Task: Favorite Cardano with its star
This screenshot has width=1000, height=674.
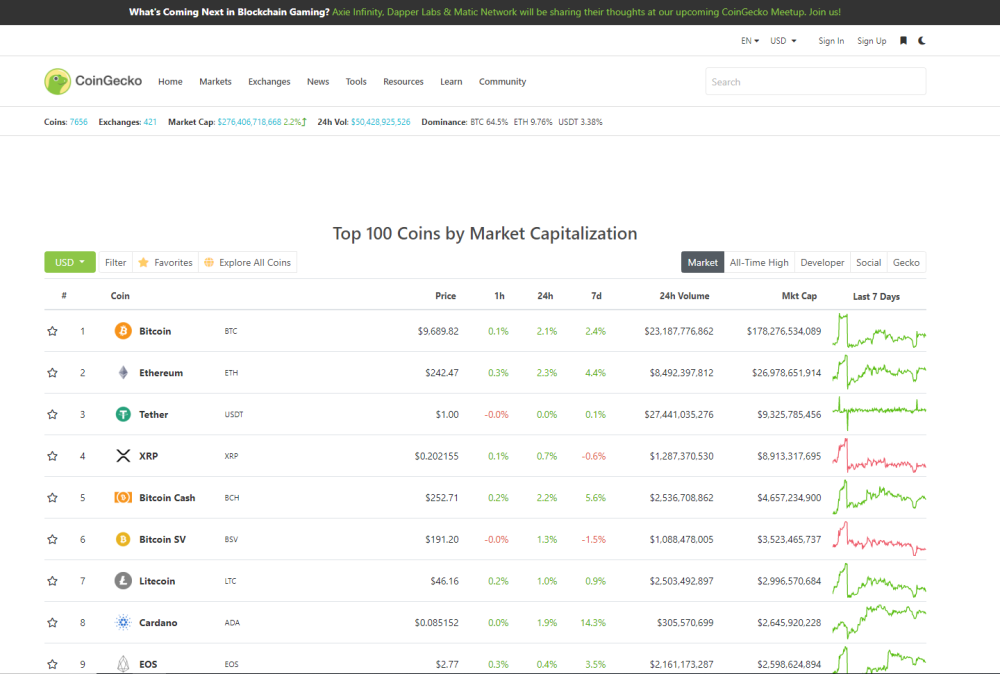Action: tap(52, 622)
